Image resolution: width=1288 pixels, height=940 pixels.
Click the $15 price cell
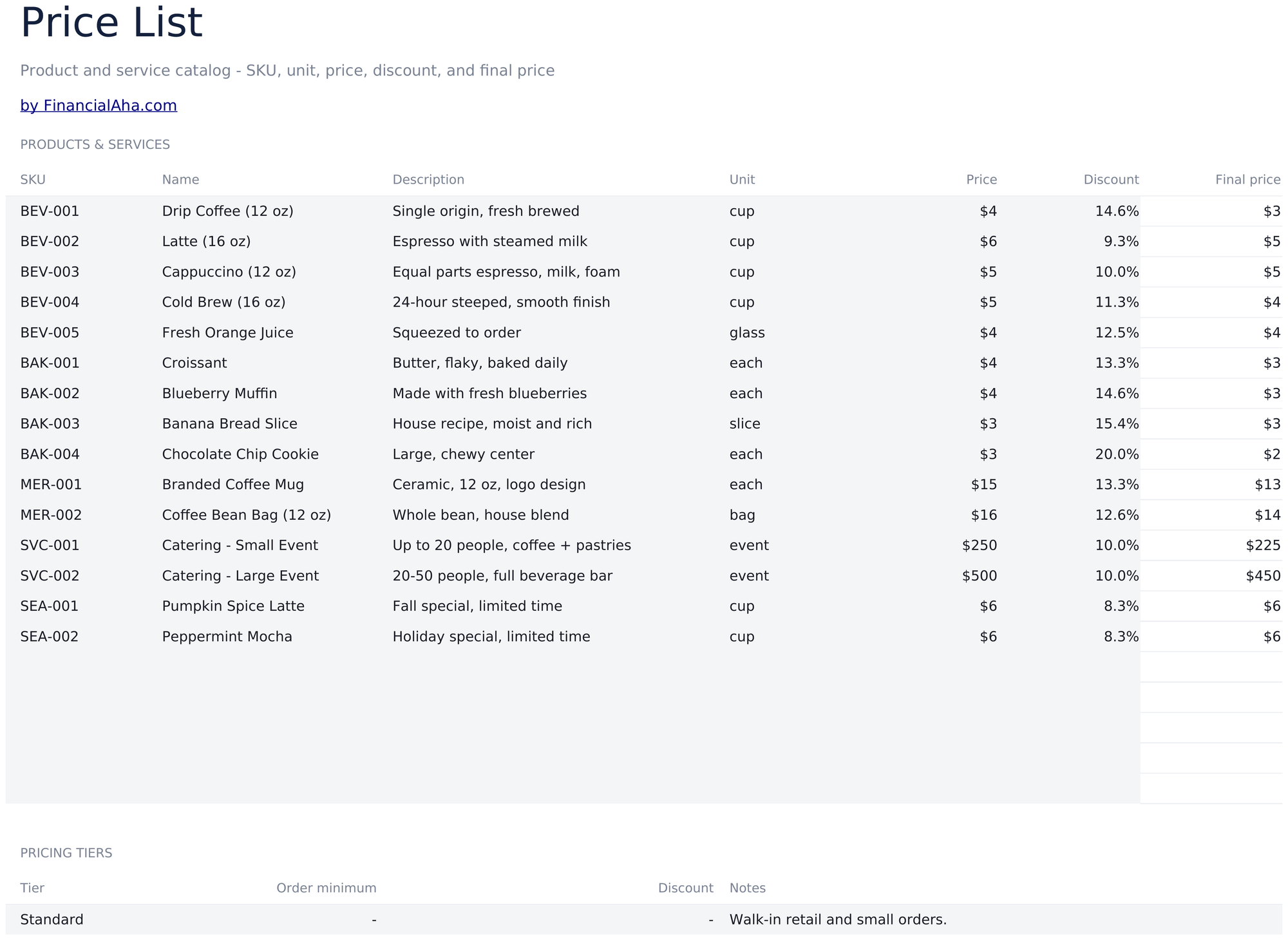tap(984, 484)
